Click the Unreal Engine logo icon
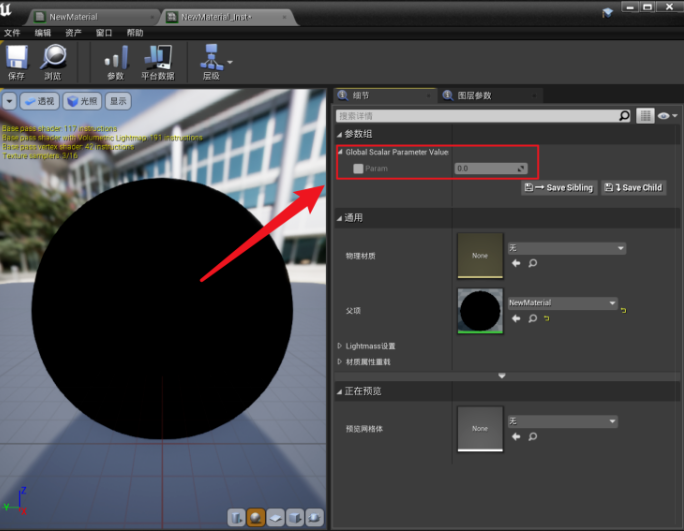 pyautogui.click(x=6, y=9)
